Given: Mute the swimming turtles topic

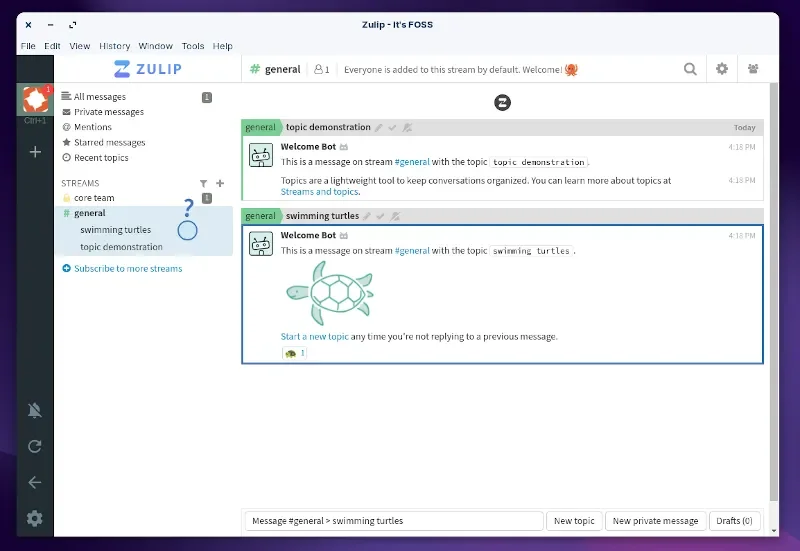Looking at the screenshot, I should (x=395, y=216).
